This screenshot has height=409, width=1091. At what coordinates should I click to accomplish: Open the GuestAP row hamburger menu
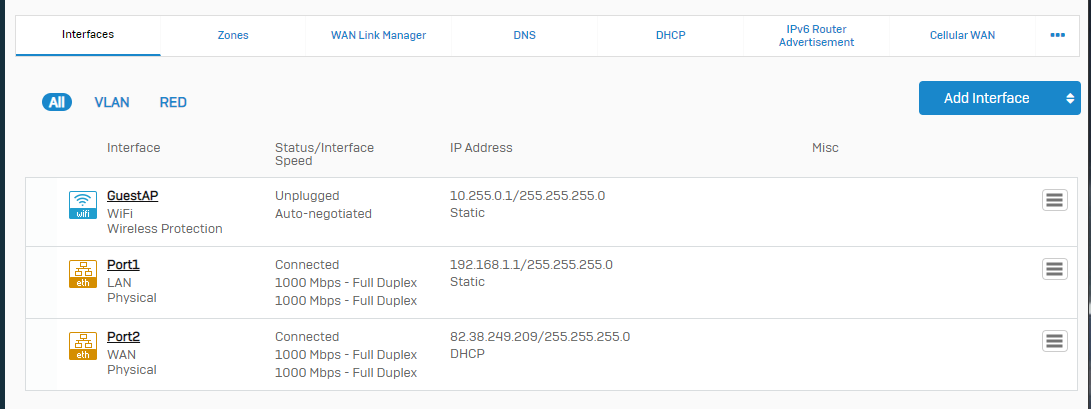[x=1054, y=200]
